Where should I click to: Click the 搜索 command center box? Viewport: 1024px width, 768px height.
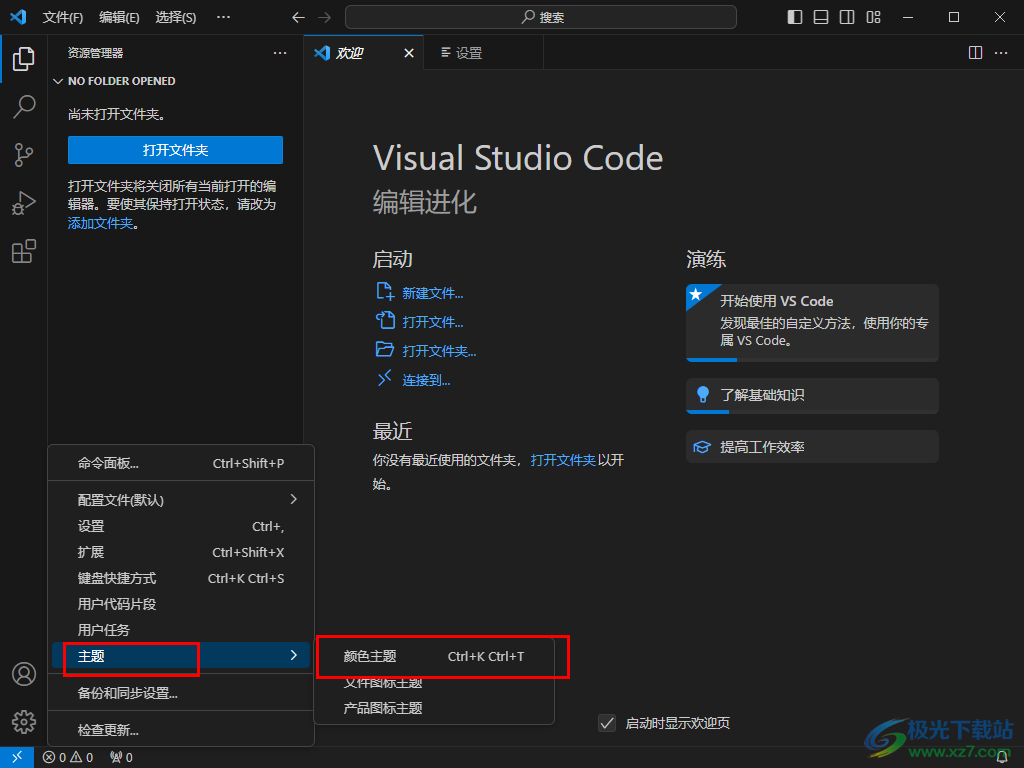tap(541, 17)
